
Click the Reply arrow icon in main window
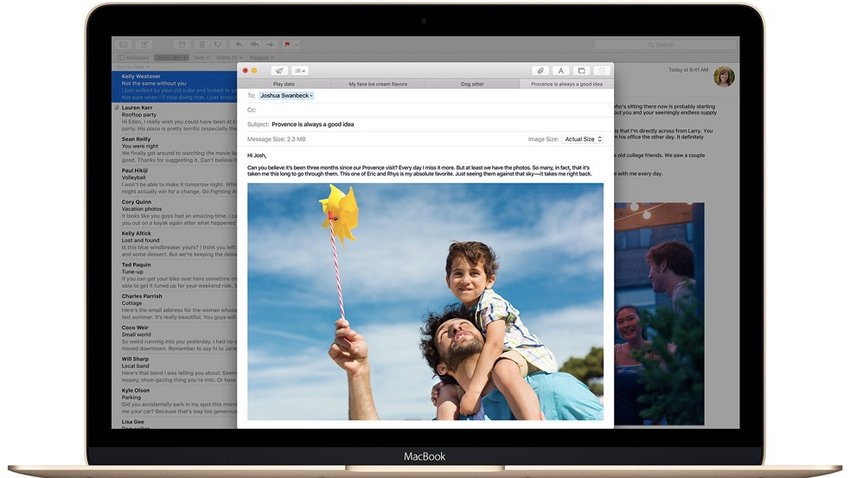pyautogui.click(x=239, y=44)
